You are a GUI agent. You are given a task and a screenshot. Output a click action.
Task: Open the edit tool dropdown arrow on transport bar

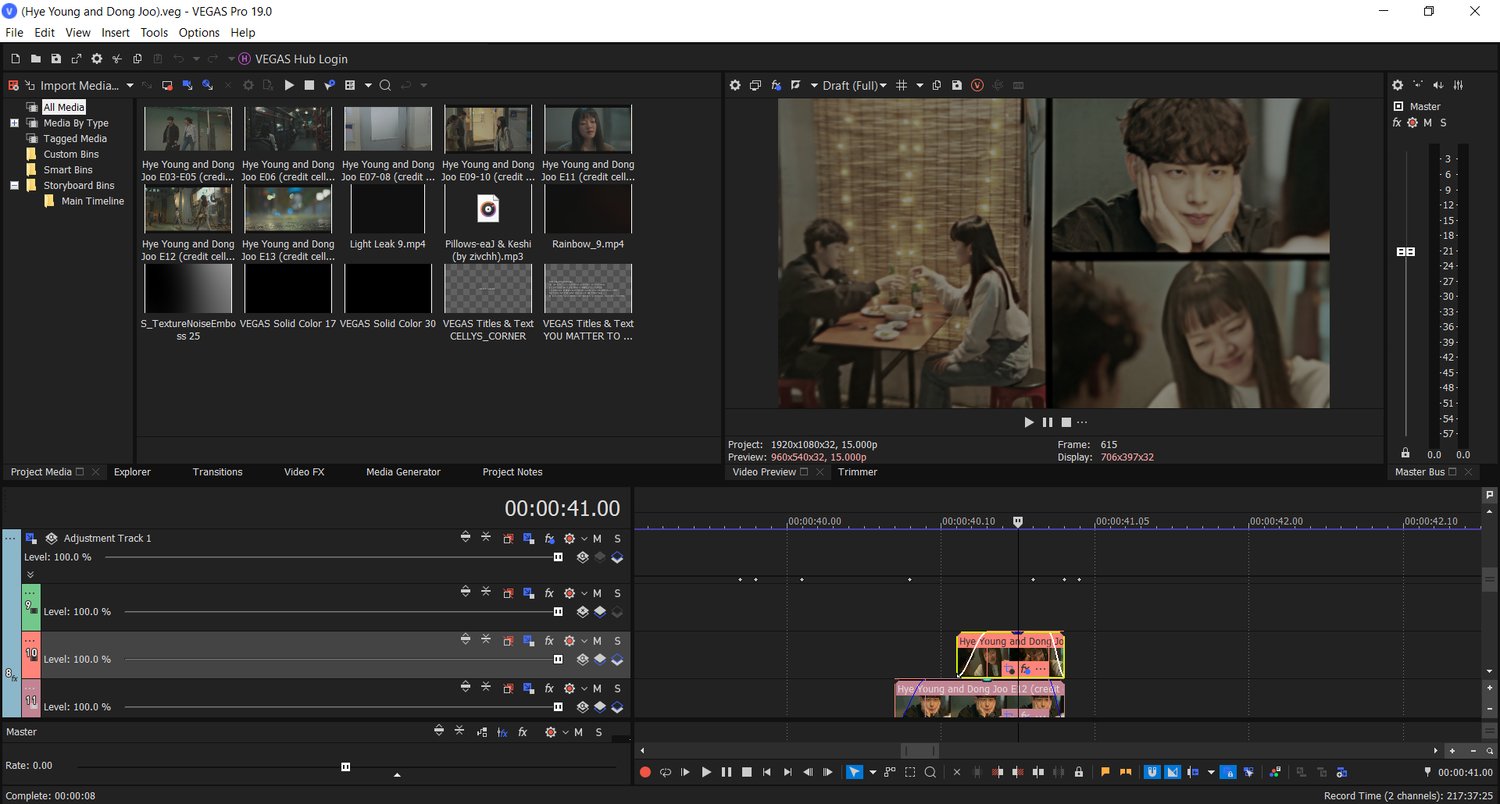pos(873,772)
